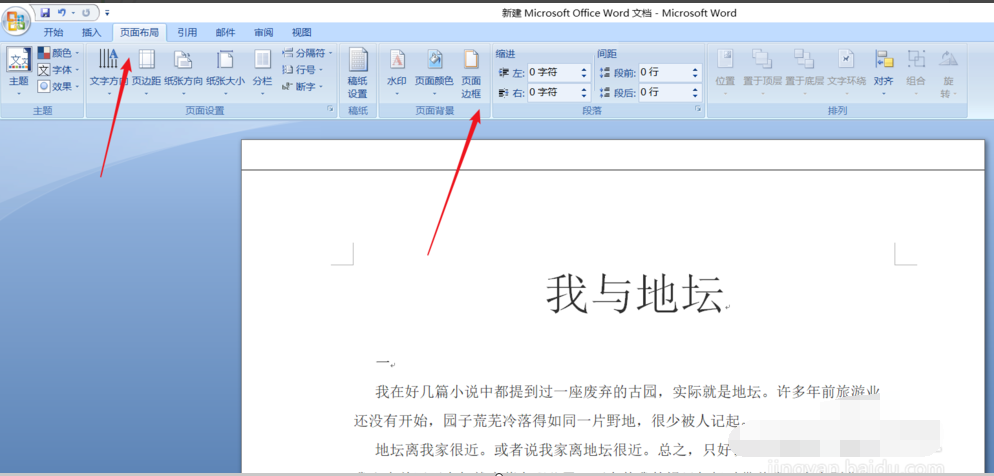Choose 纸张方向 page orientation

[x=183, y=72]
